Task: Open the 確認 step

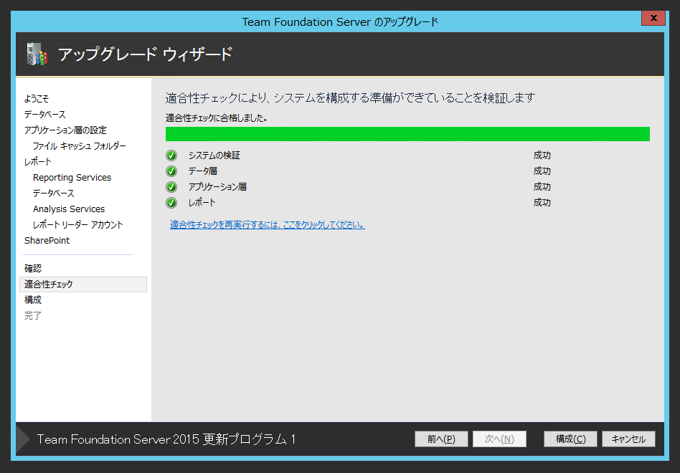Action: (33, 268)
